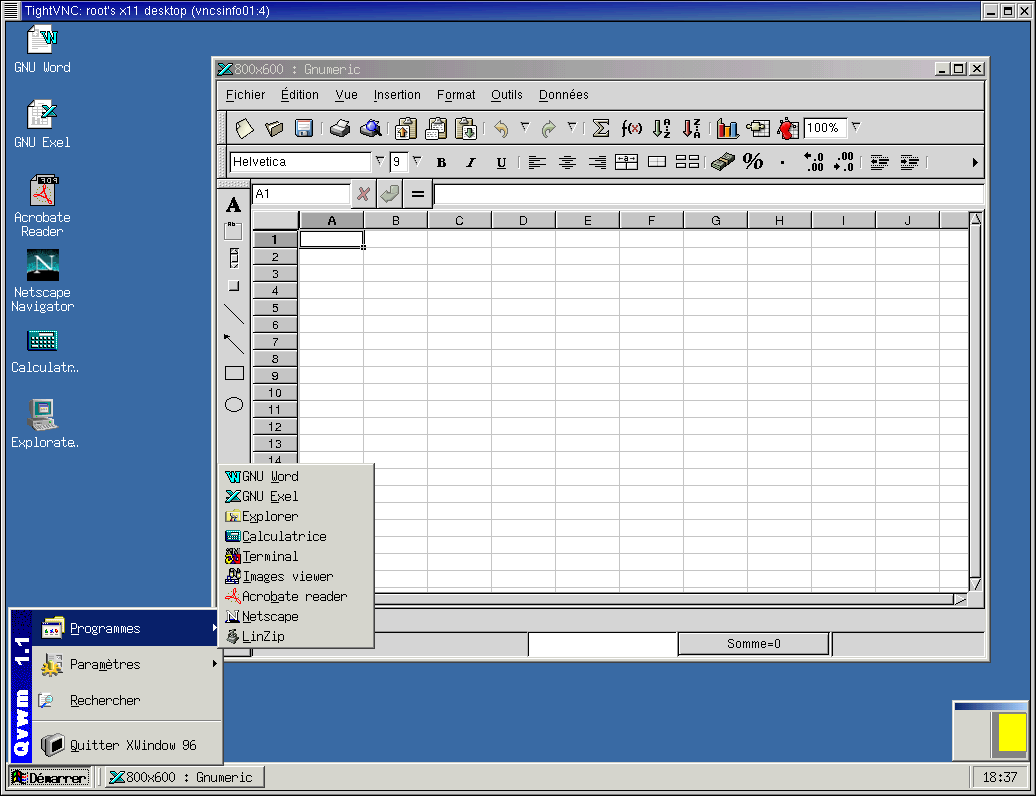The height and width of the screenshot is (796, 1036).
Task: Click the decrease decimals icon
Action: (844, 162)
